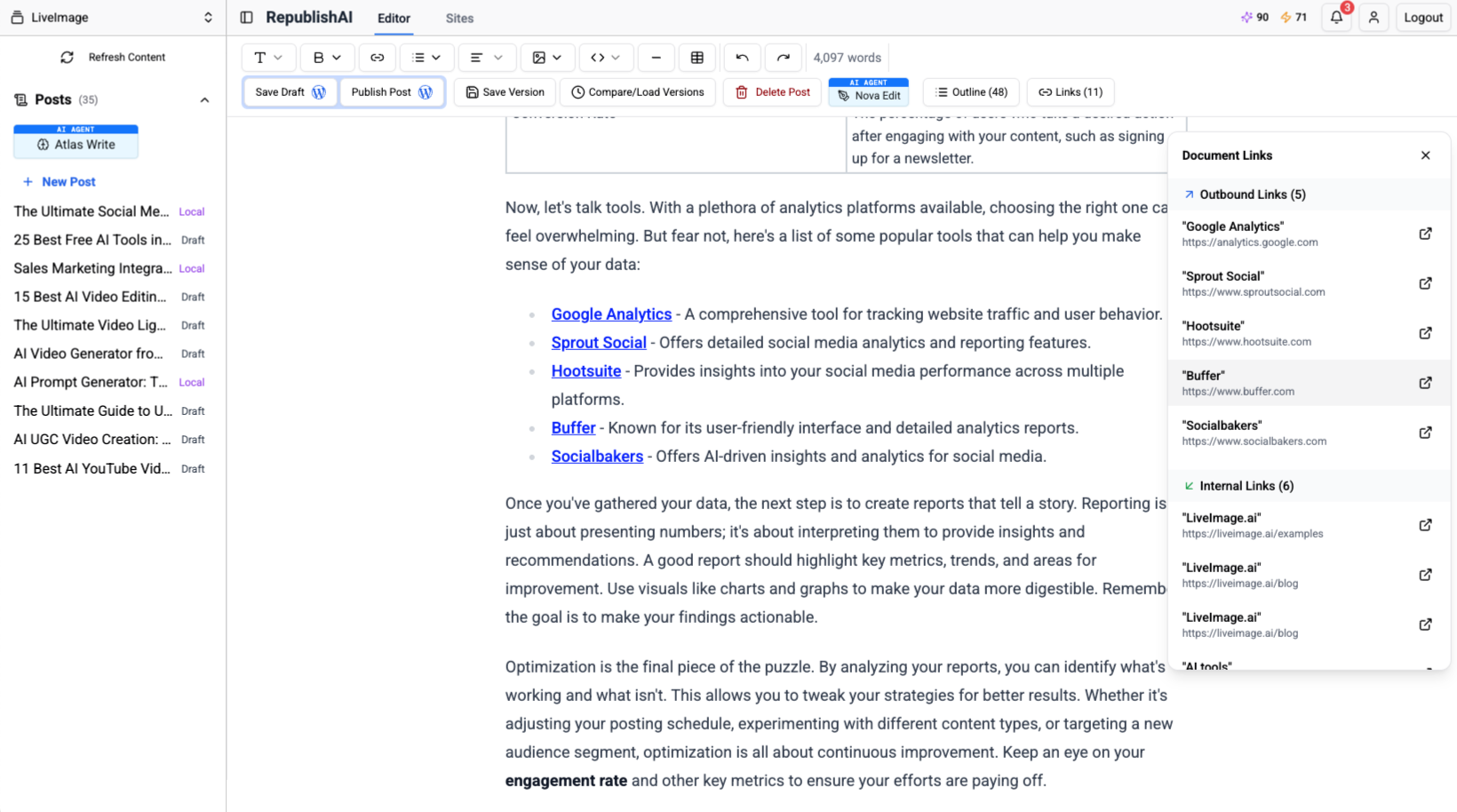Collapse the Posts section
The height and width of the screenshot is (812, 1457).
point(204,100)
